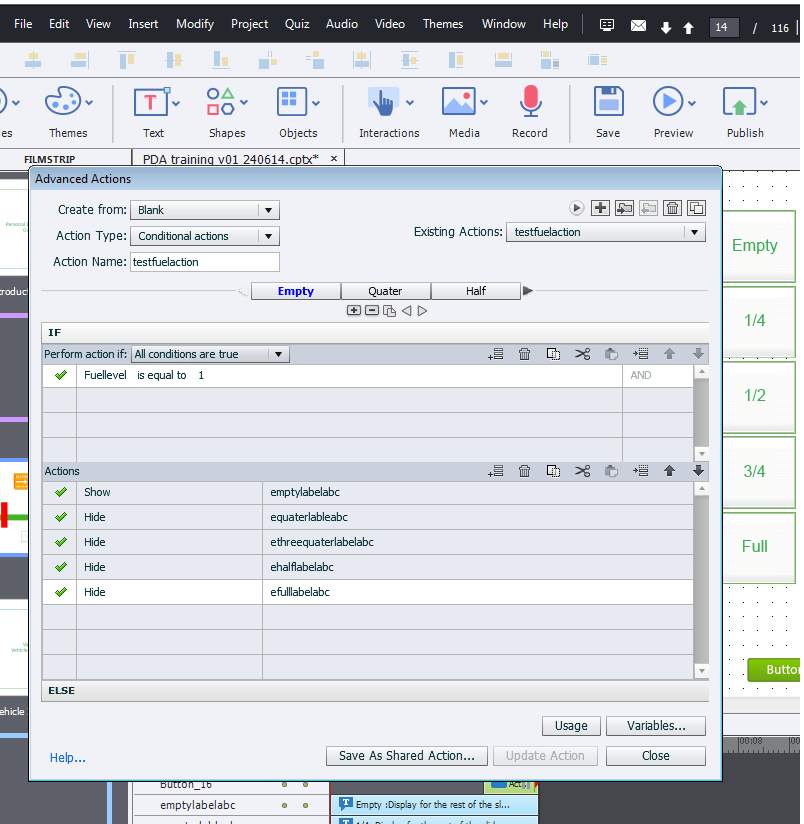Move selected action up
804x824 pixels.
pos(669,471)
